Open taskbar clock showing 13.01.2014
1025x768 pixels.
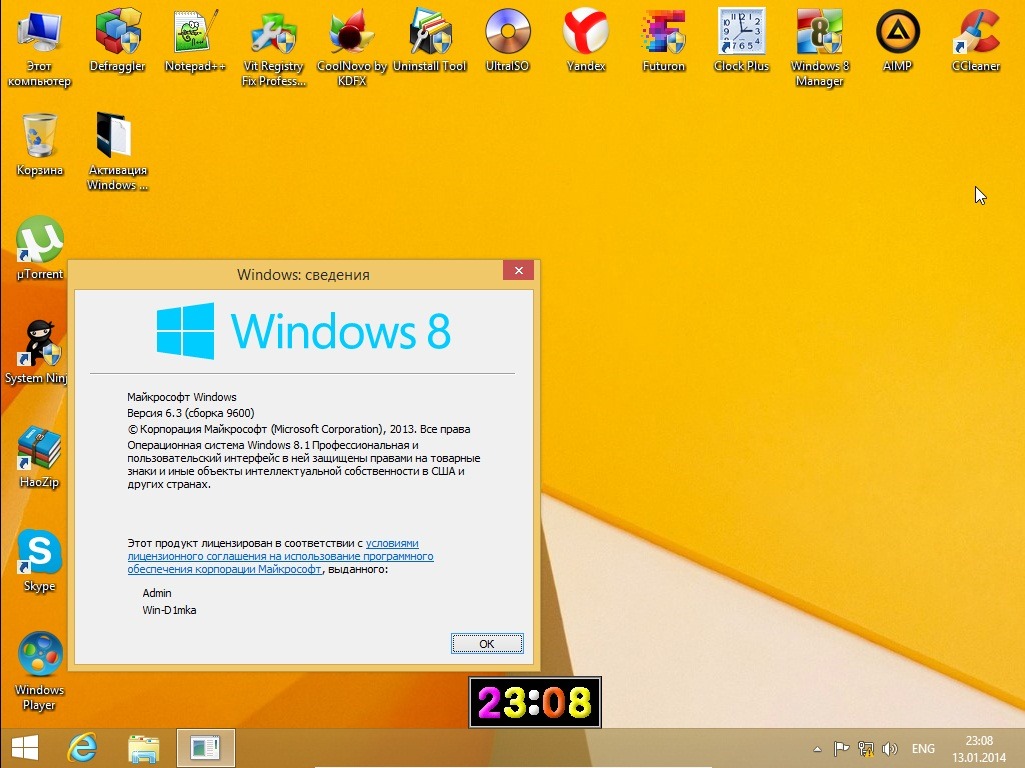[x=979, y=749]
